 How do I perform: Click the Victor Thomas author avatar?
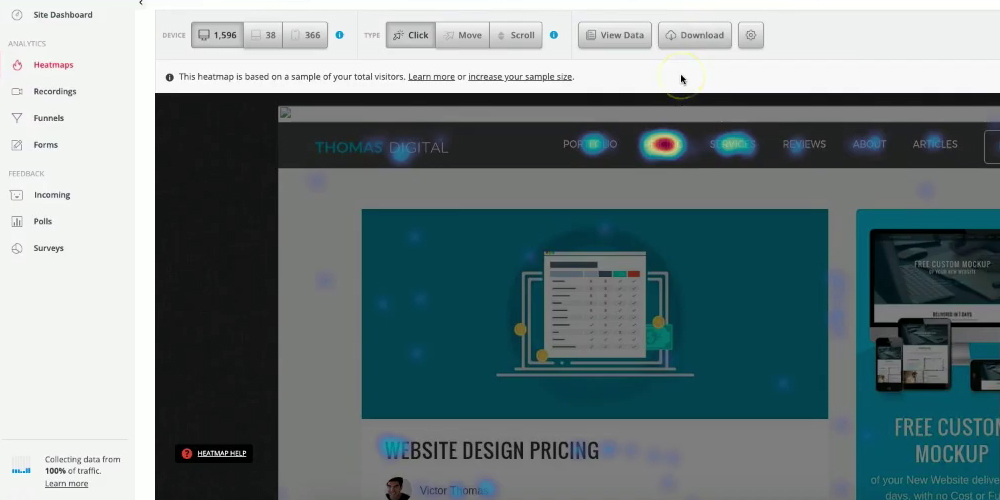coord(398,489)
